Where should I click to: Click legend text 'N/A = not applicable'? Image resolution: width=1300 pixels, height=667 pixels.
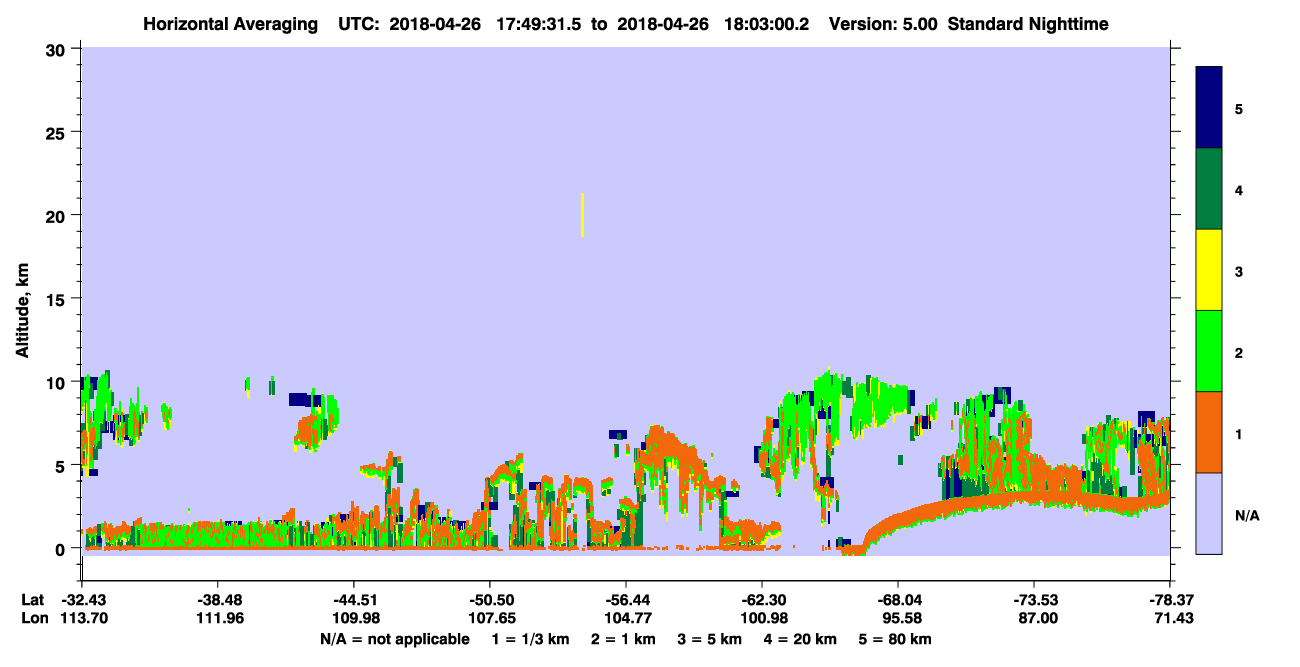[394, 639]
